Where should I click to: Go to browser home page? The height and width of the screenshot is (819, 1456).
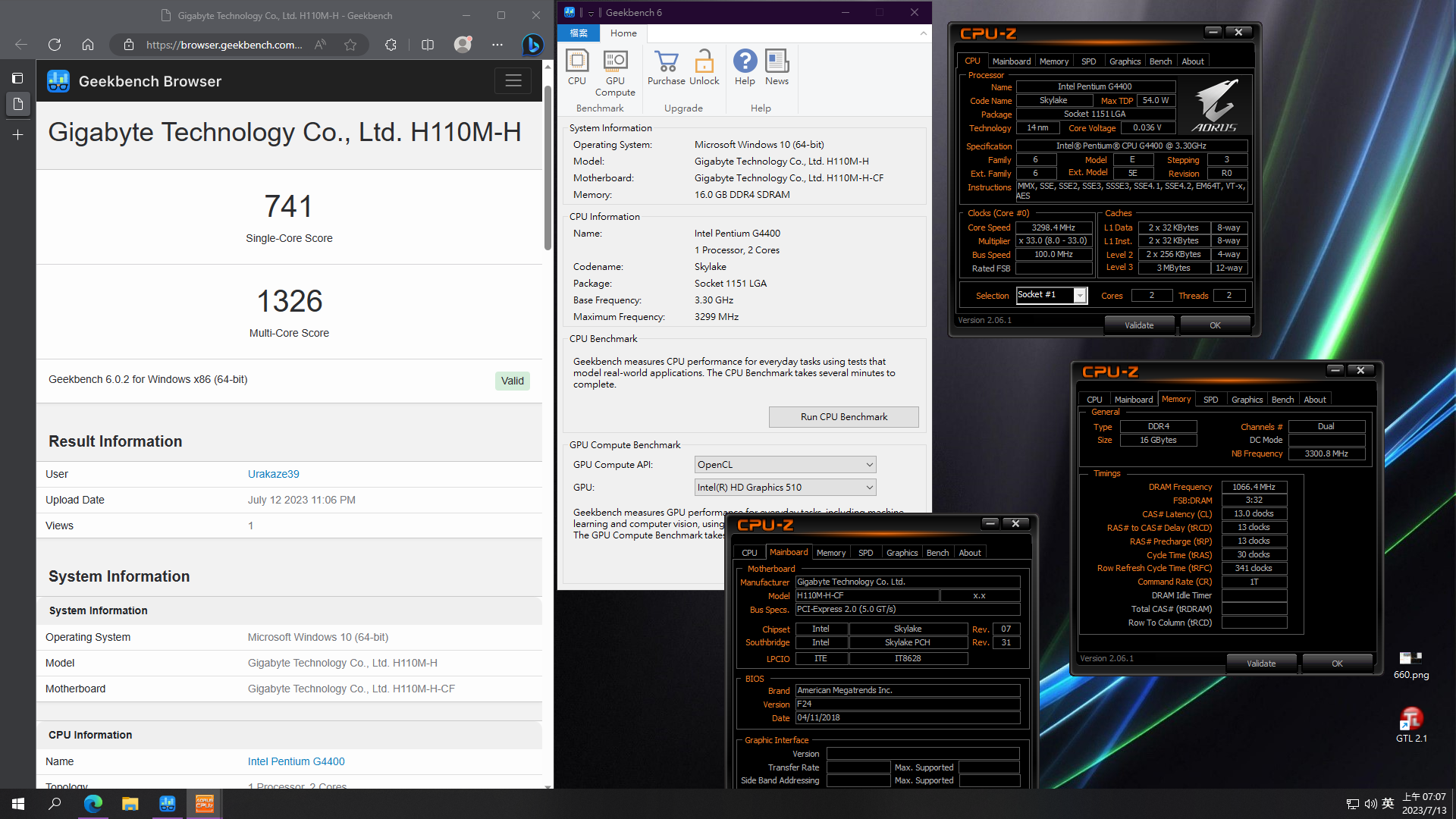[88, 45]
